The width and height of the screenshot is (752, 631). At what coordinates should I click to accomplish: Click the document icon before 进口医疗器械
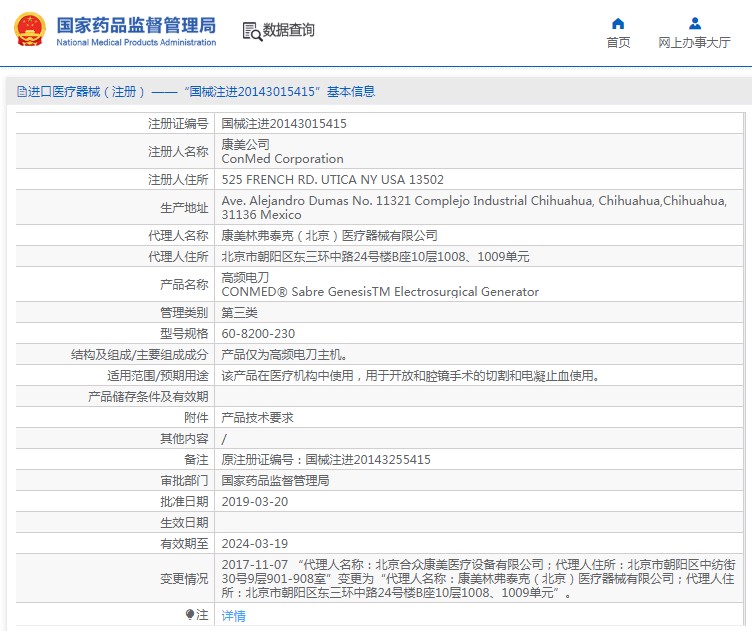(21, 91)
